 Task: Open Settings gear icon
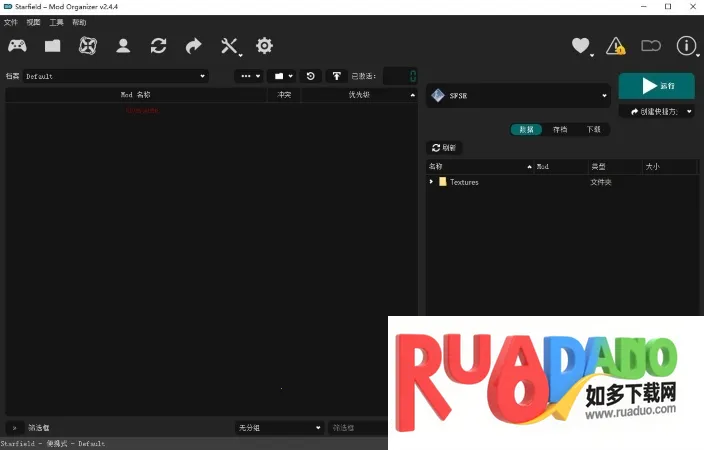[264, 45]
